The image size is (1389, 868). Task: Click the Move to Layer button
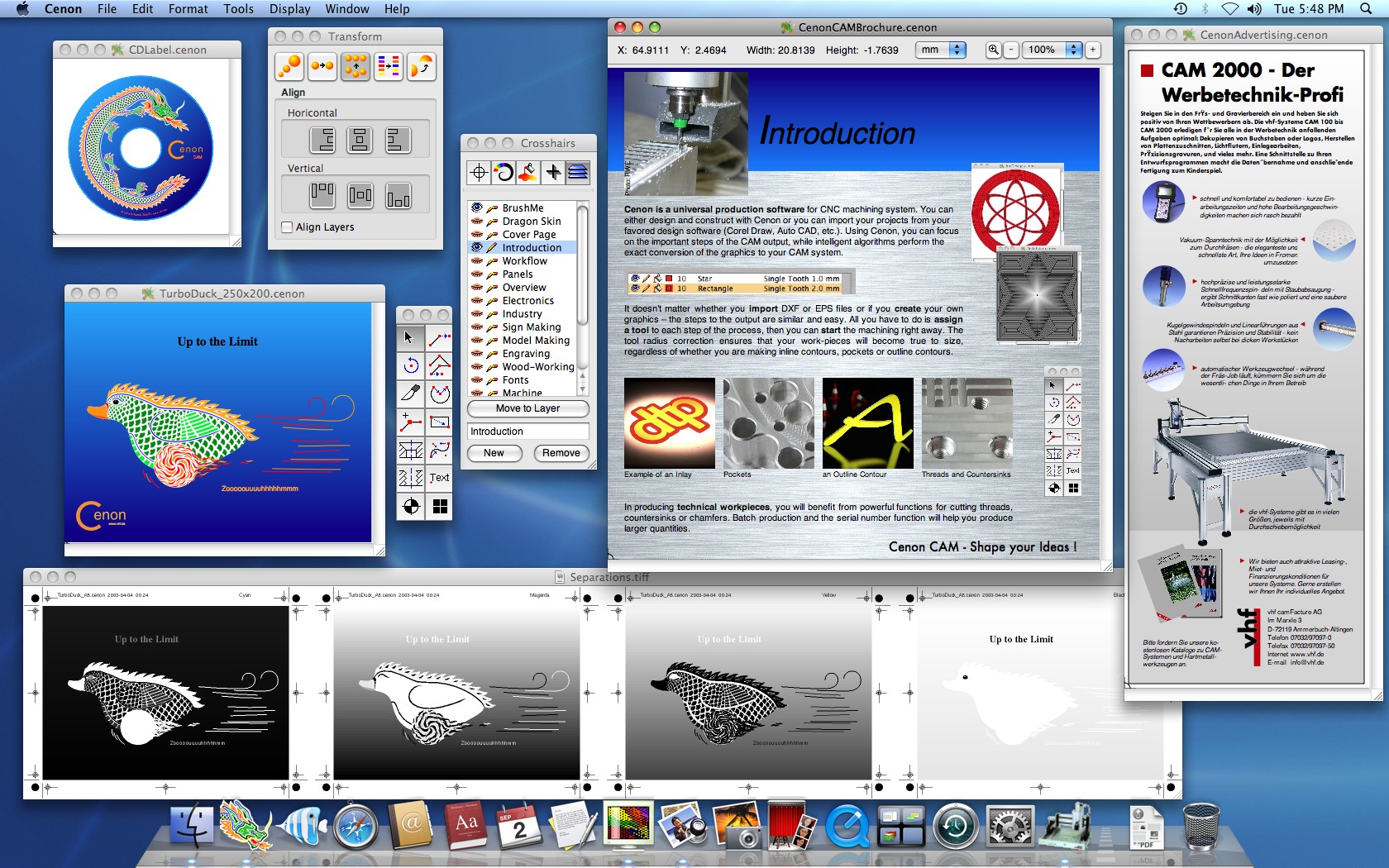pyautogui.click(x=527, y=408)
